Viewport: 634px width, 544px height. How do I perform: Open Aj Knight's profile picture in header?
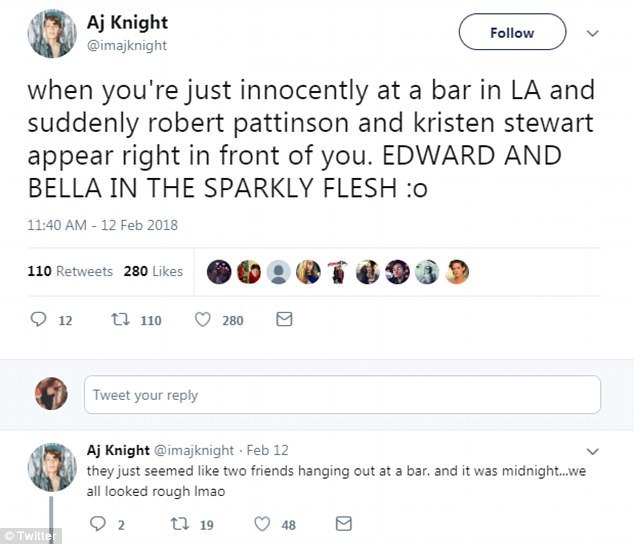click(x=51, y=33)
